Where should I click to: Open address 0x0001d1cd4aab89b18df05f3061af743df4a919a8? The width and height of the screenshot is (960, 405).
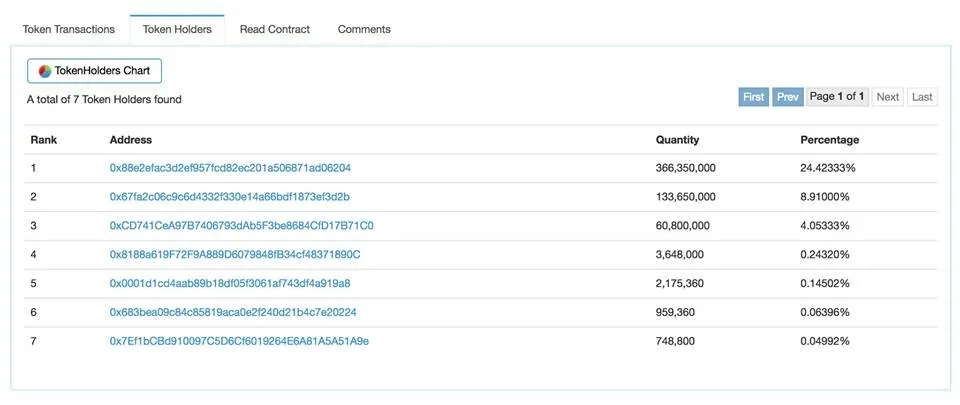pos(230,283)
